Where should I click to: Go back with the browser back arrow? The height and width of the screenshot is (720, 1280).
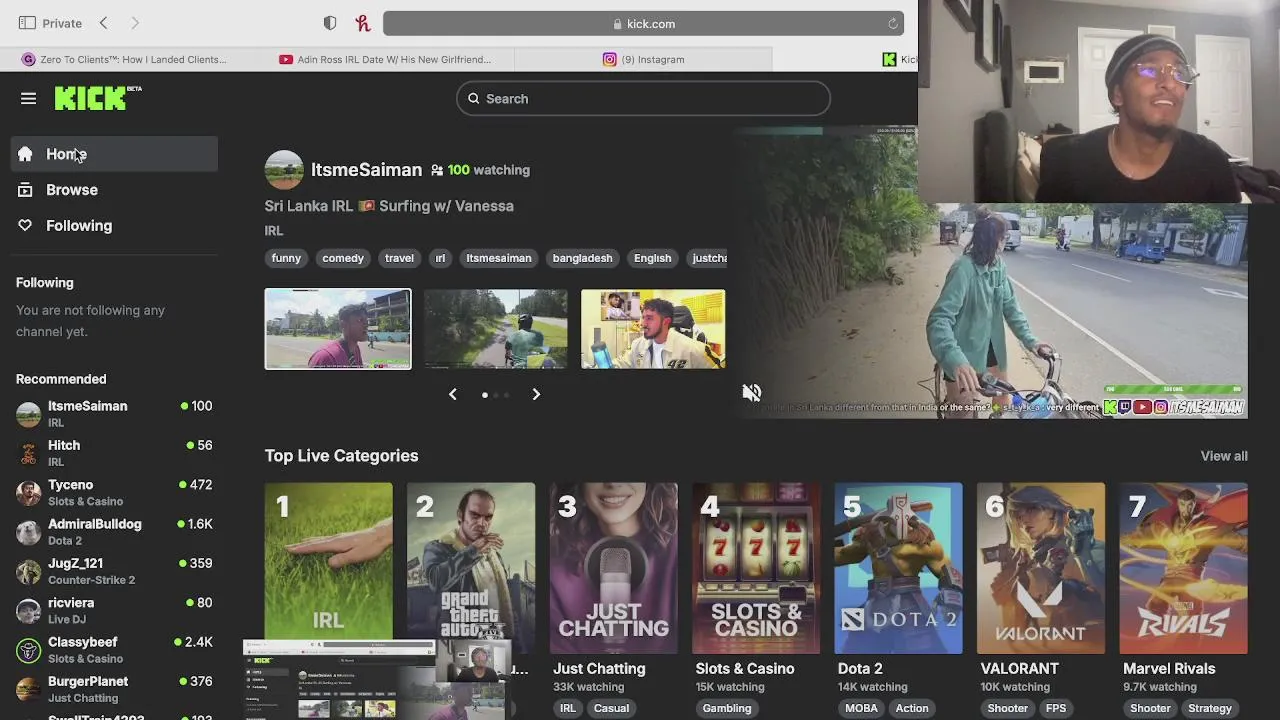coord(103,23)
